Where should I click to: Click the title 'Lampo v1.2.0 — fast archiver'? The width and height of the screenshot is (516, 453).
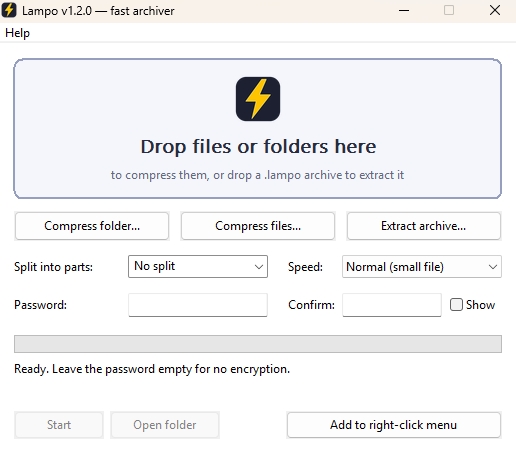98,11
